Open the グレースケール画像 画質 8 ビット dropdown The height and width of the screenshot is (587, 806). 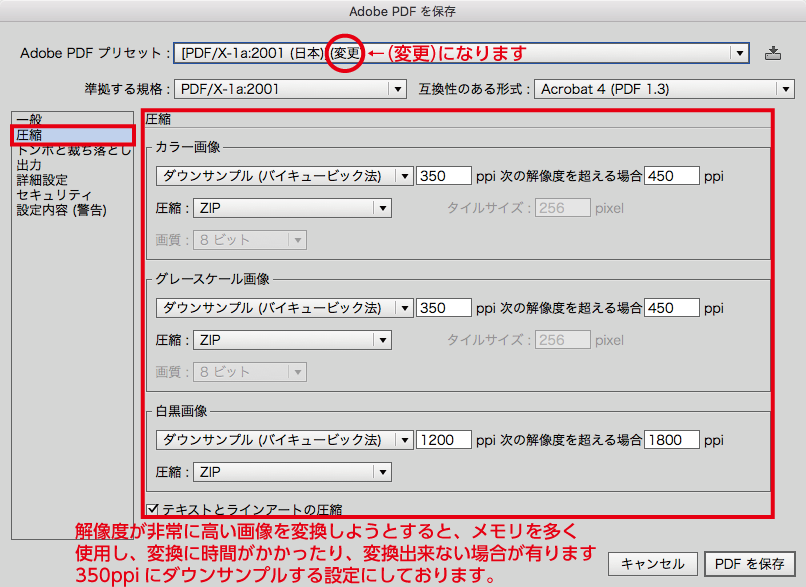(250, 372)
